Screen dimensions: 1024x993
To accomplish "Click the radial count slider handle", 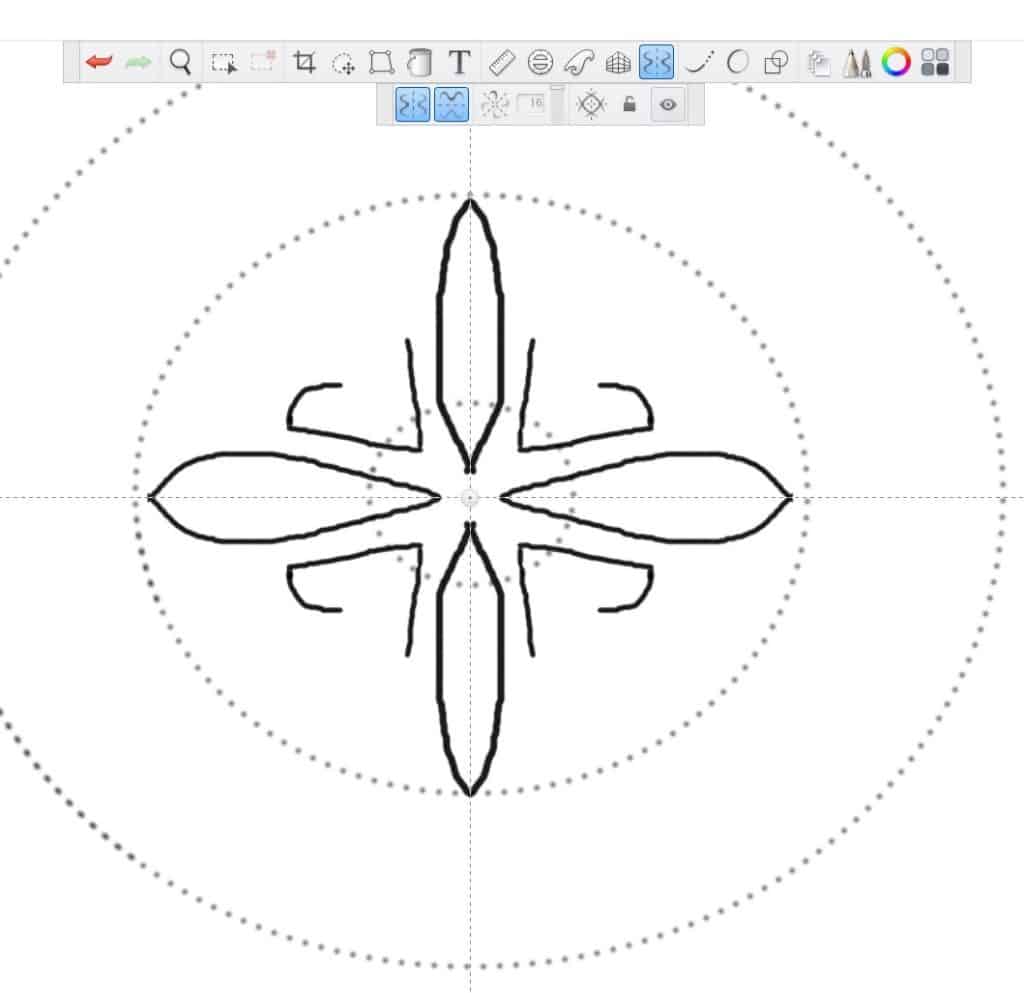I will (x=557, y=88).
